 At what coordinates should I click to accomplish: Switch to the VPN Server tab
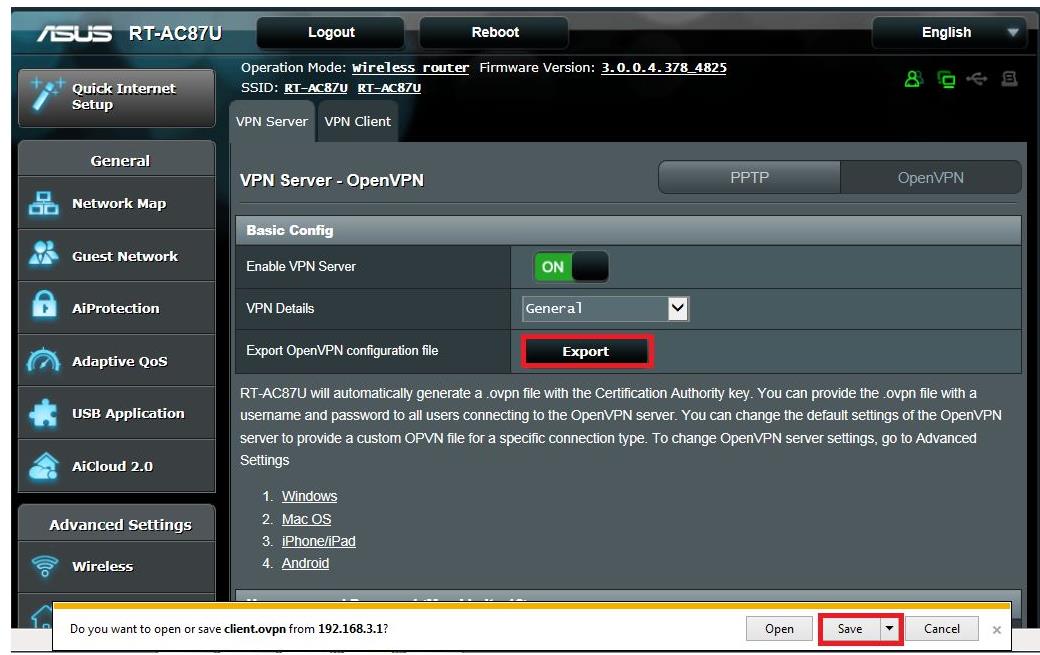coord(272,122)
